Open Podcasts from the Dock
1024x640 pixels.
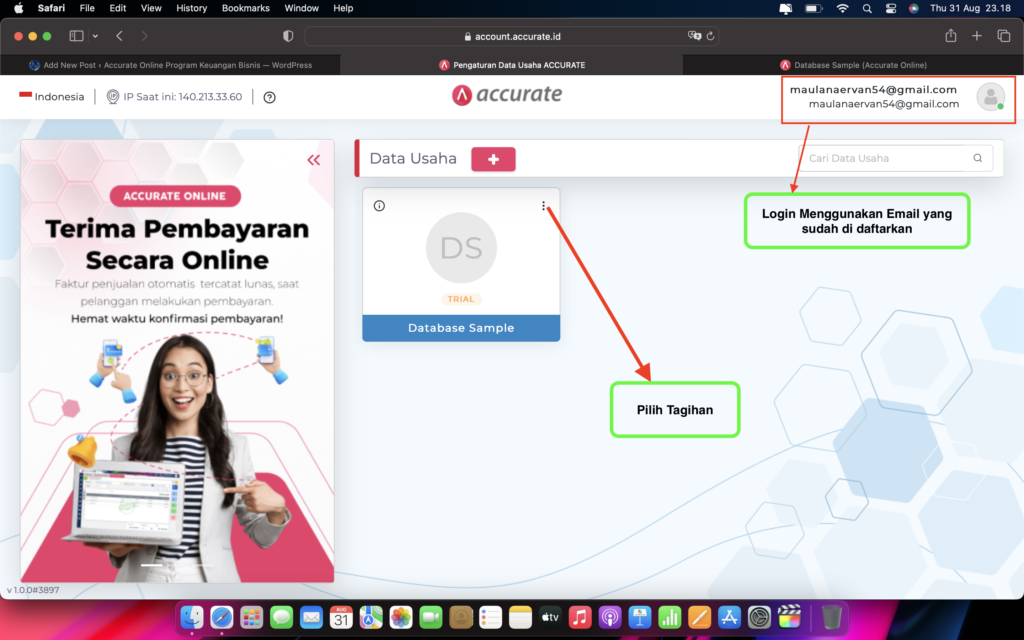pyautogui.click(x=610, y=617)
